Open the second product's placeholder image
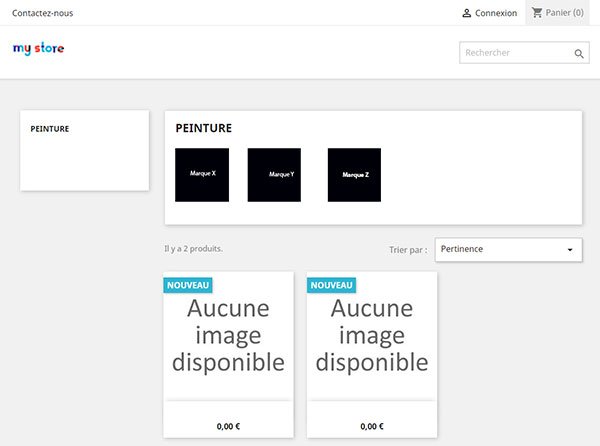Image resolution: width=600 pixels, height=446 pixels. (x=372, y=335)
